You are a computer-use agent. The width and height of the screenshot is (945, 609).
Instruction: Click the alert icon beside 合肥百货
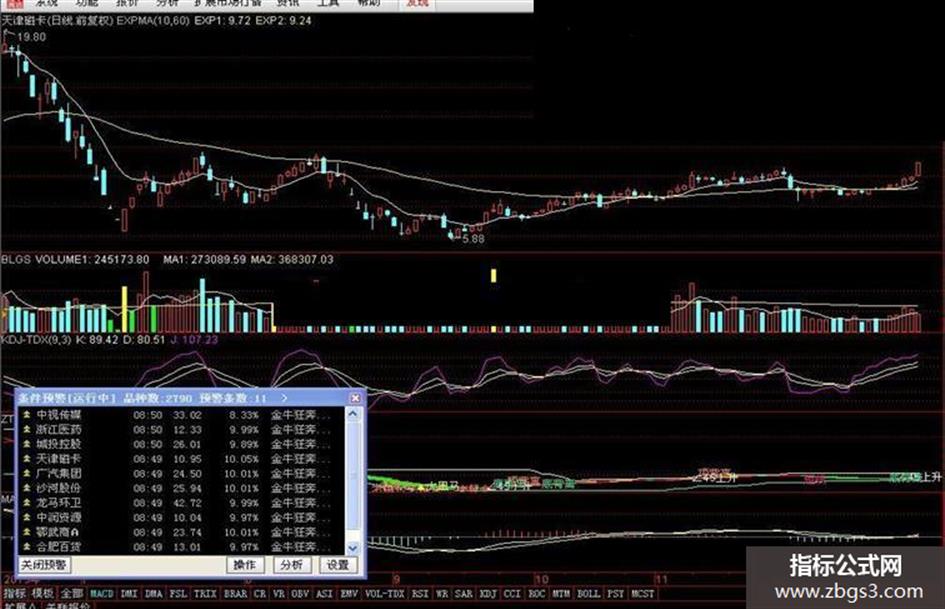coord(27,547)
